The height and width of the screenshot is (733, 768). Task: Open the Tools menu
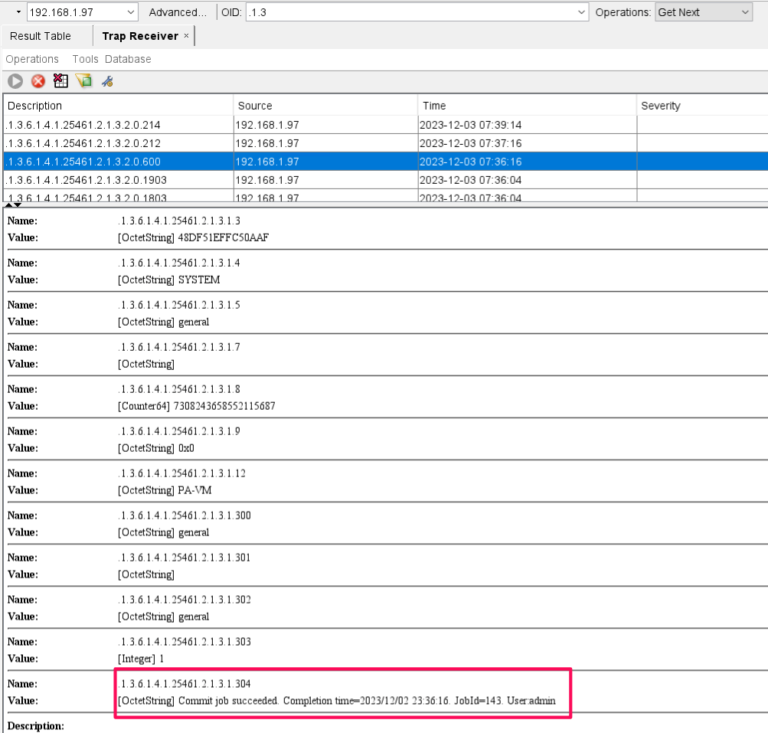coord(85,59)
